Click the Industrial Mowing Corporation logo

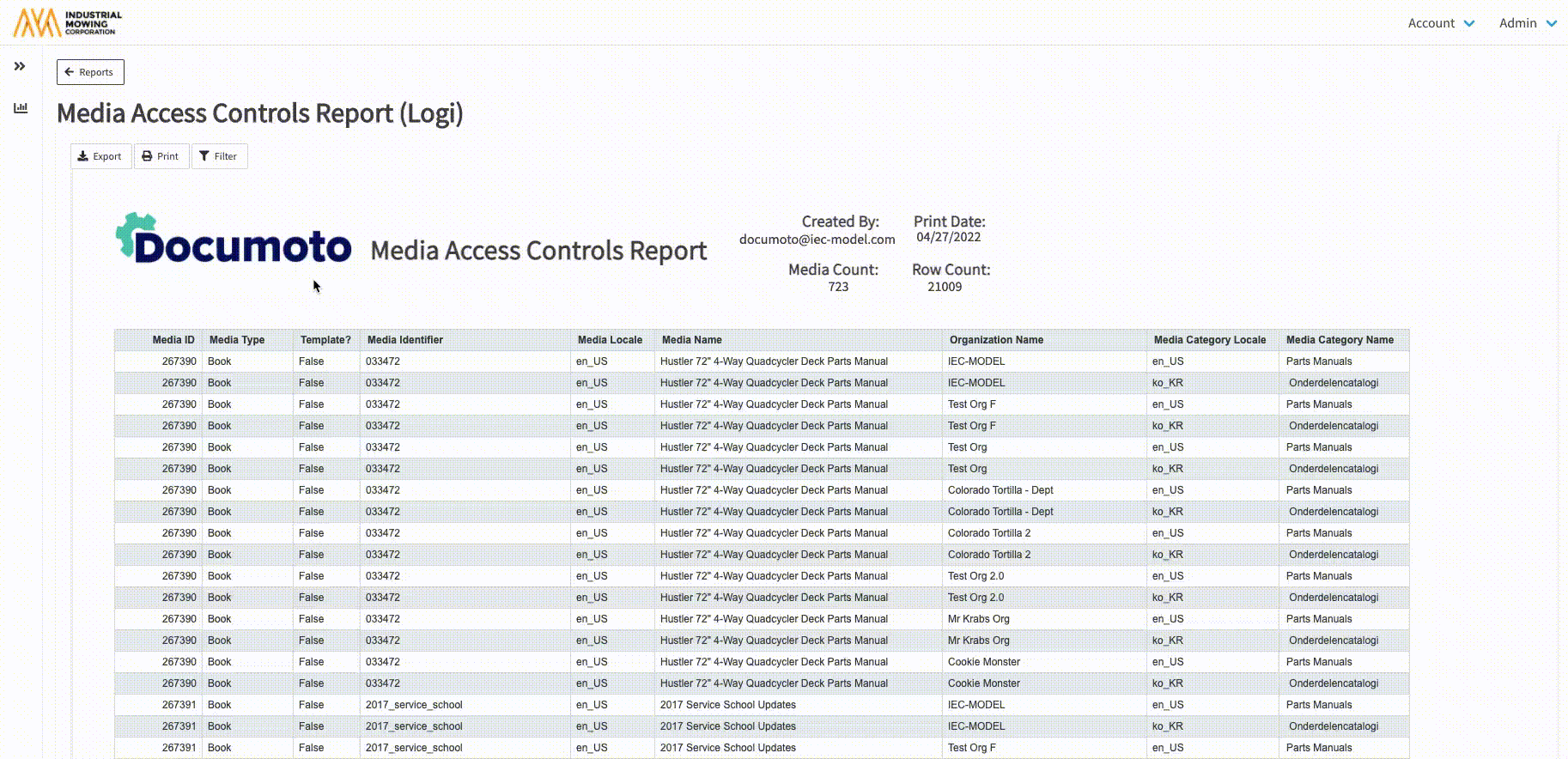tap(68, 23)
